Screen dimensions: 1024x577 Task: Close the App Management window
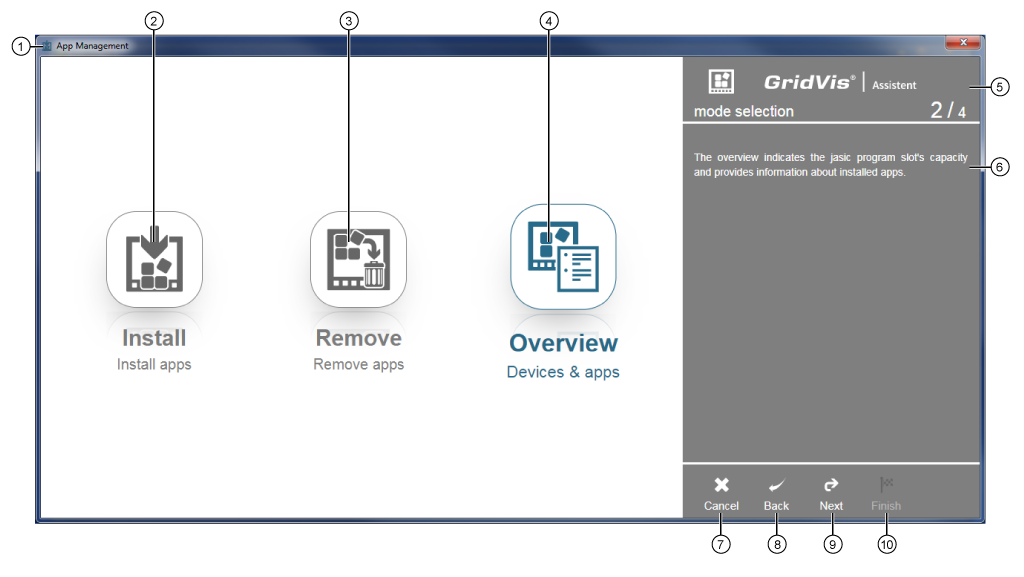pyautogui.click(x=963, y=43)
